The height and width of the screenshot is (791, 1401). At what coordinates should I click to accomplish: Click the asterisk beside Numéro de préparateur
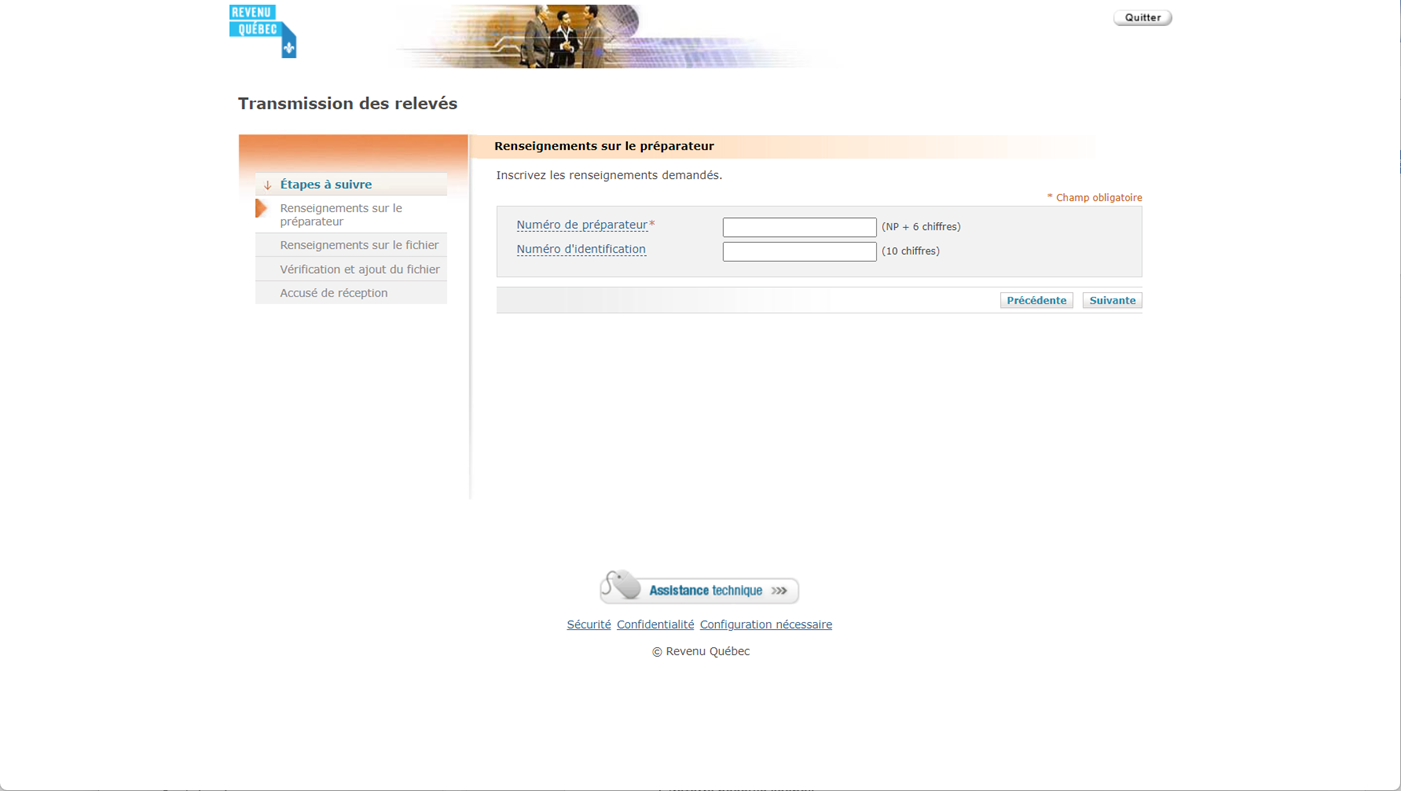coord(652,224)
